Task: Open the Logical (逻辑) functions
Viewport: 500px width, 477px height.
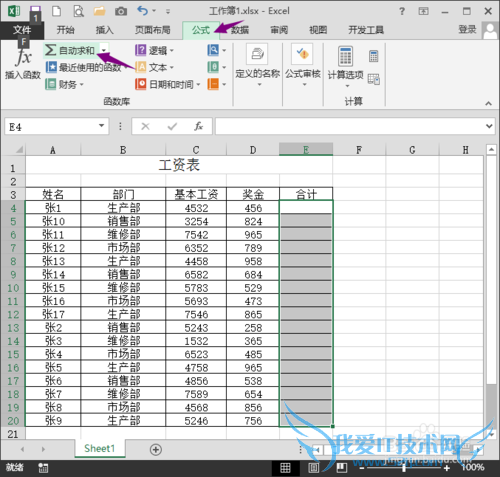Action: click(155, 51)
